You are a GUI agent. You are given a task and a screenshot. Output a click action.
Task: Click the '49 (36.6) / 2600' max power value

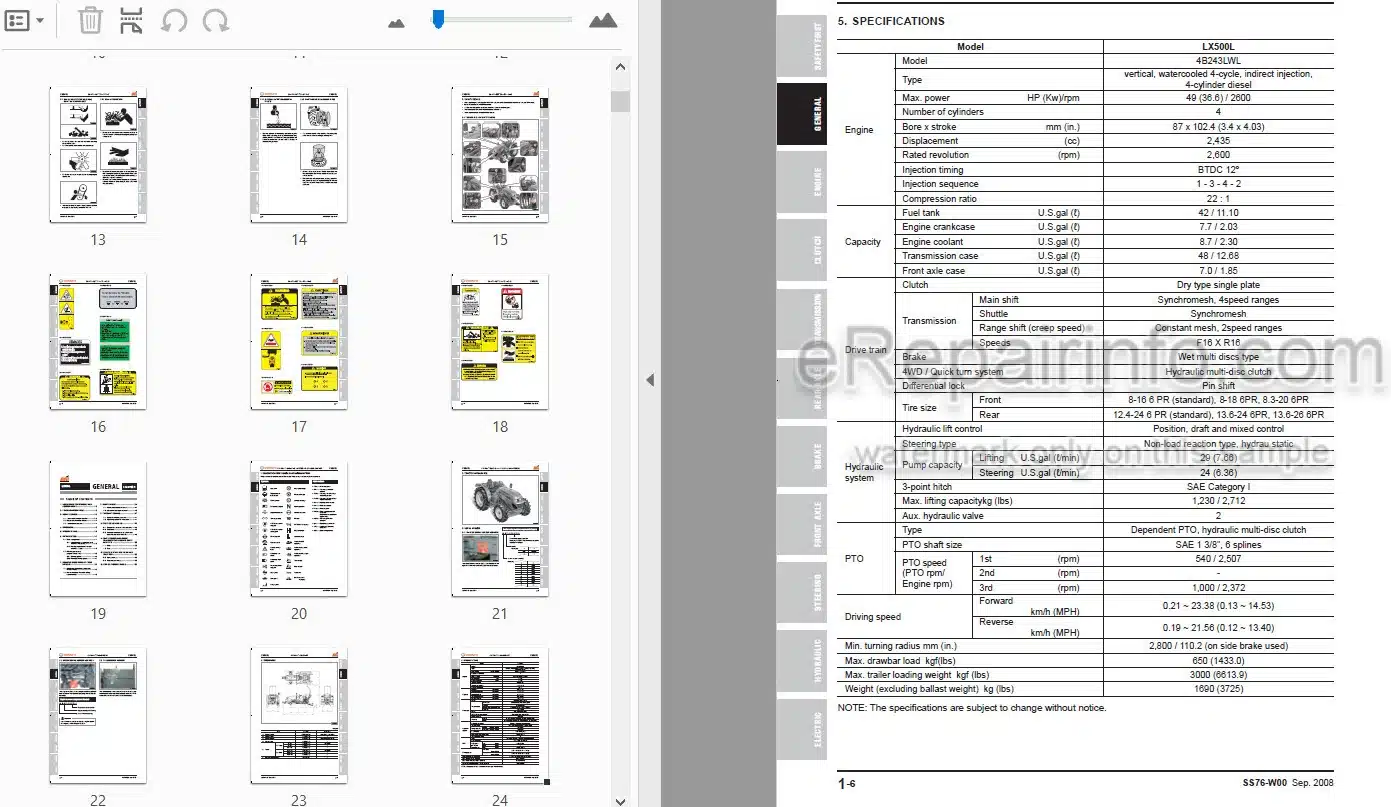[1218, 98]
